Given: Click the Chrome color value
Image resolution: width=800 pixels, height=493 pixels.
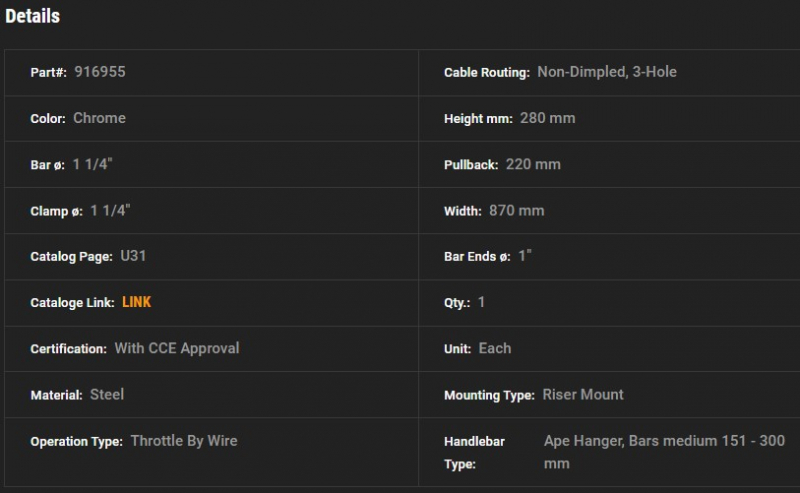Looking at the screenshot, I should 99,118.
